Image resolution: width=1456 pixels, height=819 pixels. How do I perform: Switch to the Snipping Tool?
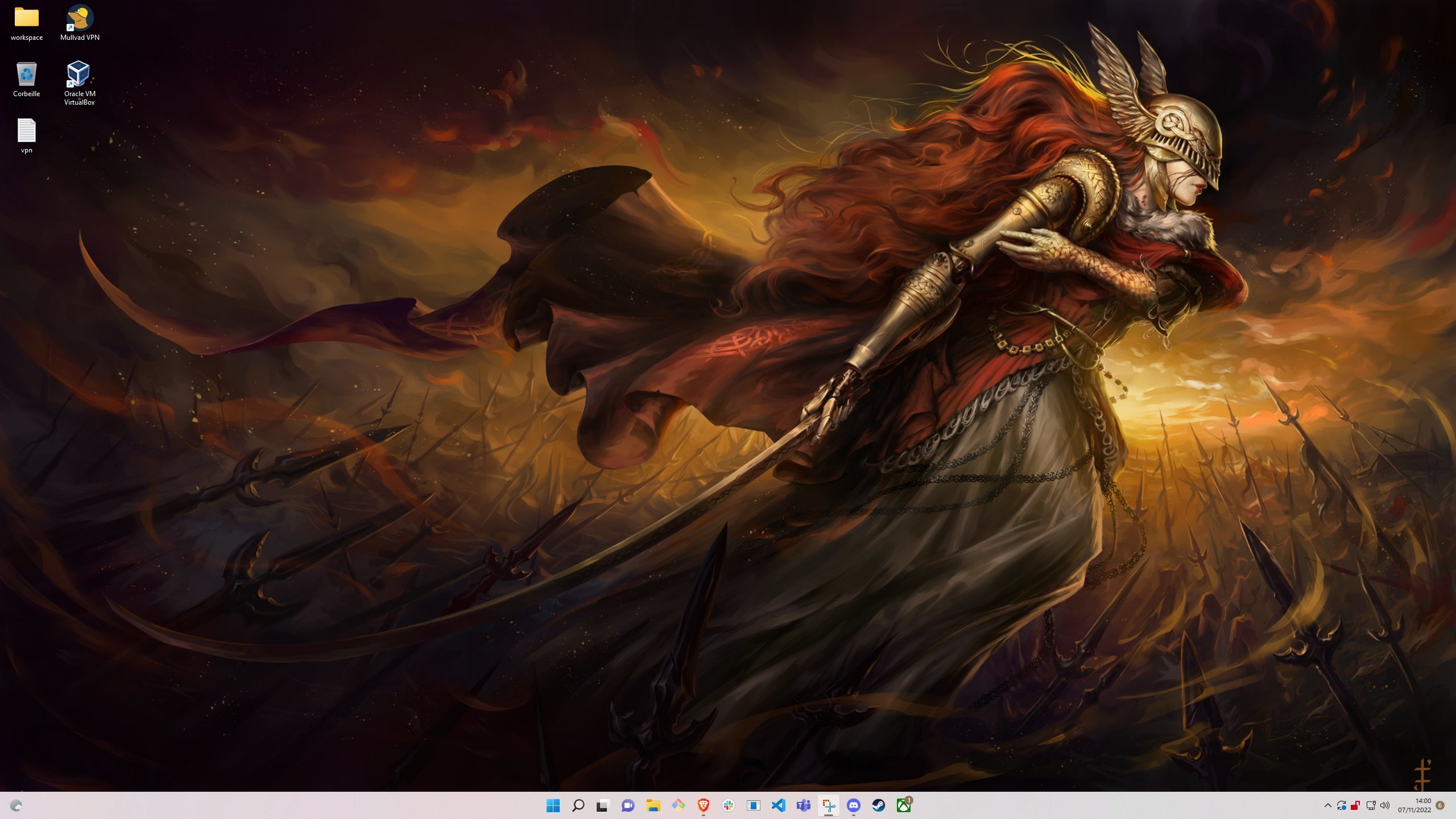coord(828,805)
